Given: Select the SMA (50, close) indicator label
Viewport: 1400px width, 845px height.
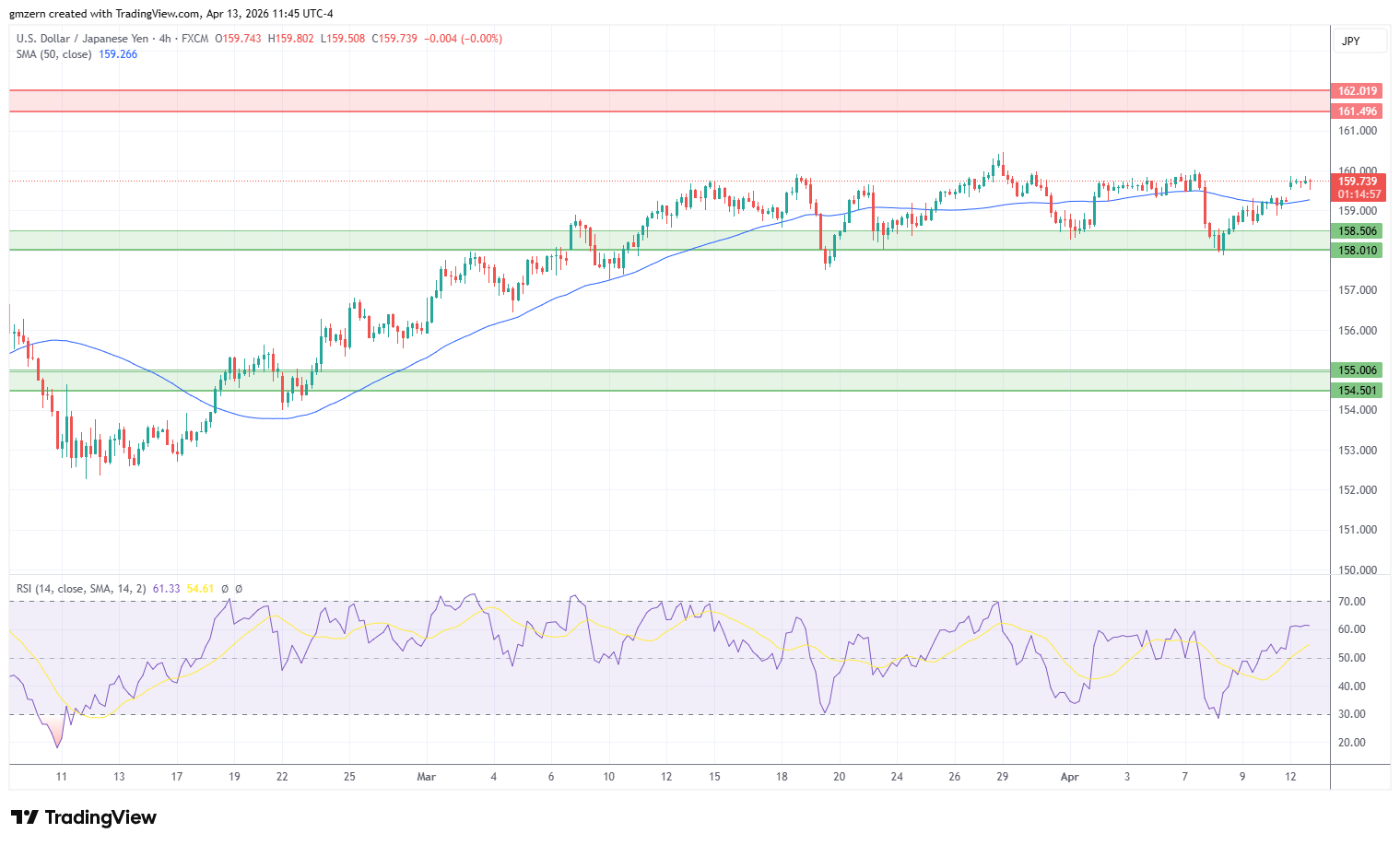Looking at the screenshot, I should tap(53, 54).
